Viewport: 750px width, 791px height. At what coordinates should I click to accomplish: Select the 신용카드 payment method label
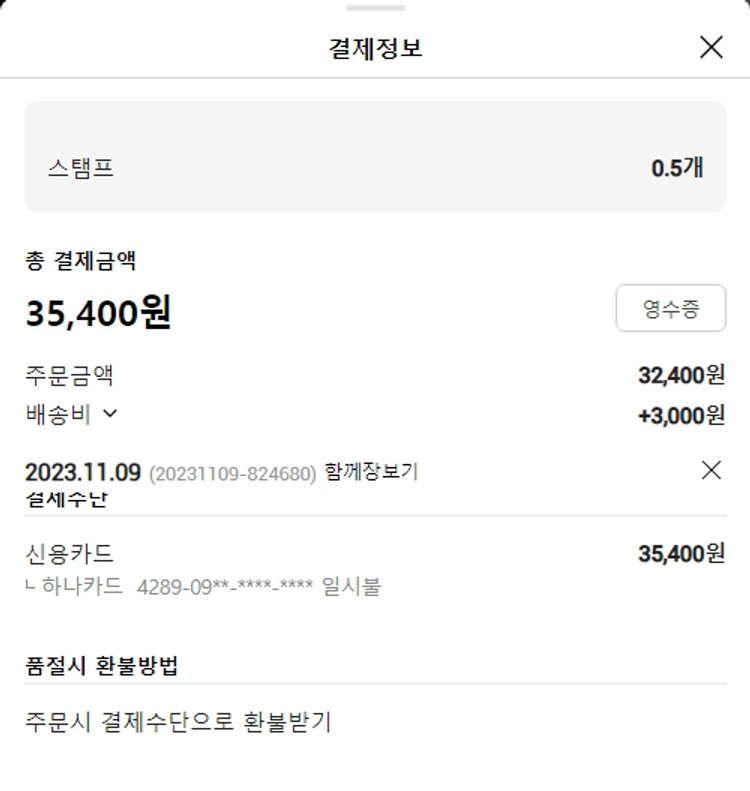[69, 553]
